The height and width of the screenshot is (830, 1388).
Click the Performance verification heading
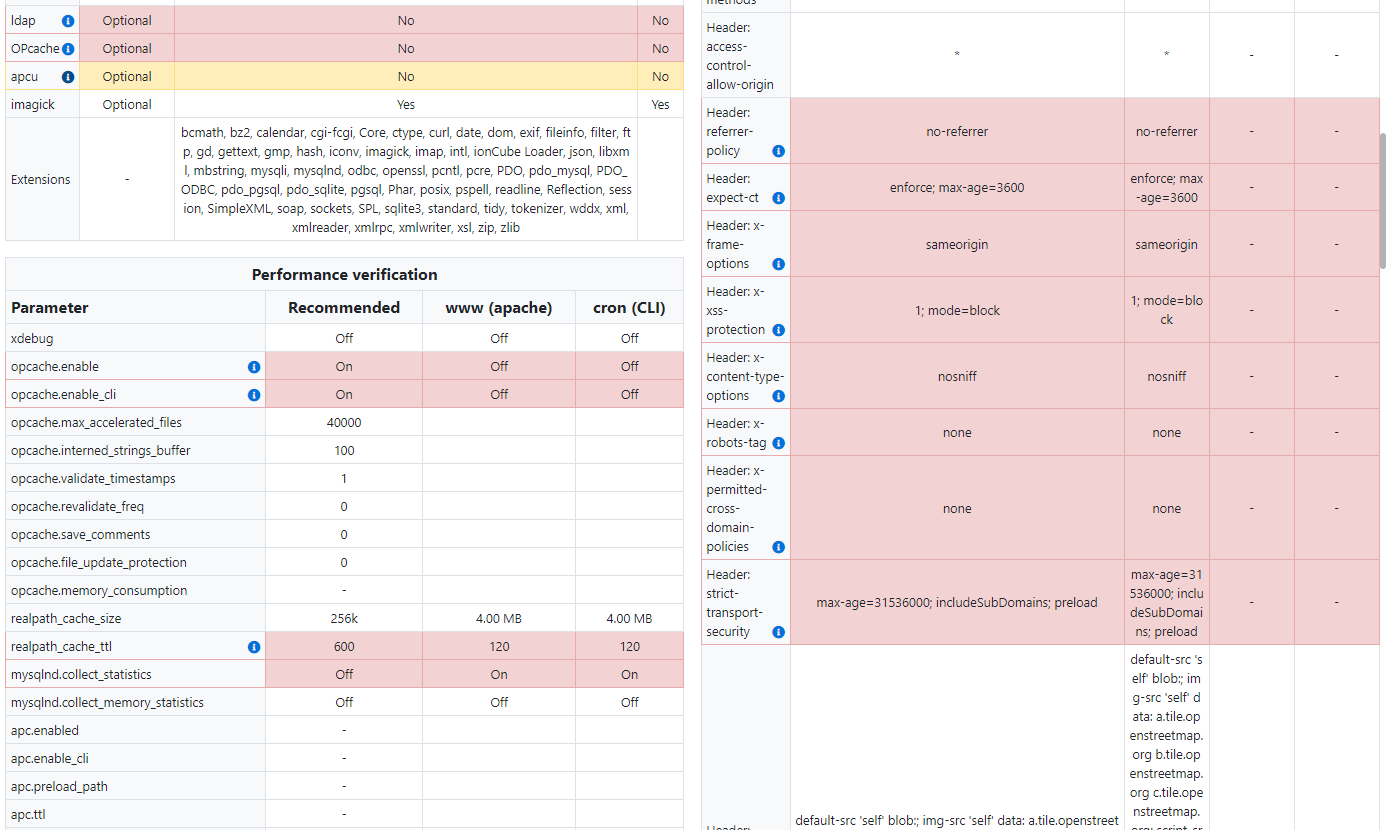(x=344, y=275)
